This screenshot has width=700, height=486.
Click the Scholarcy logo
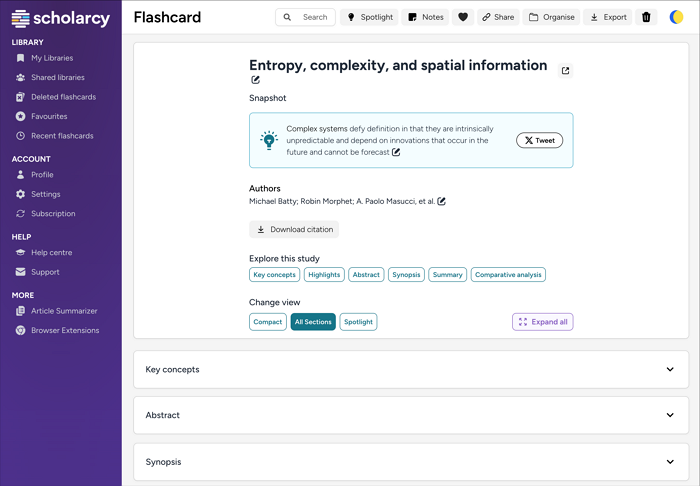click(61, 17)
